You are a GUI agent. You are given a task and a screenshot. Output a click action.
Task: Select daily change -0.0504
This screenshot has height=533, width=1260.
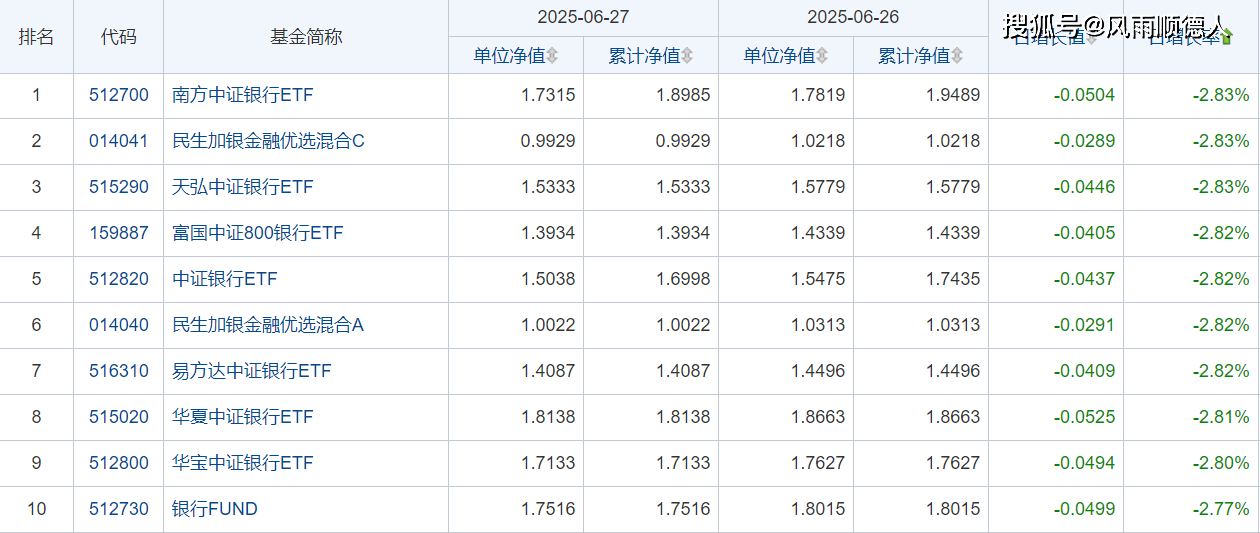pos(1084,96)
